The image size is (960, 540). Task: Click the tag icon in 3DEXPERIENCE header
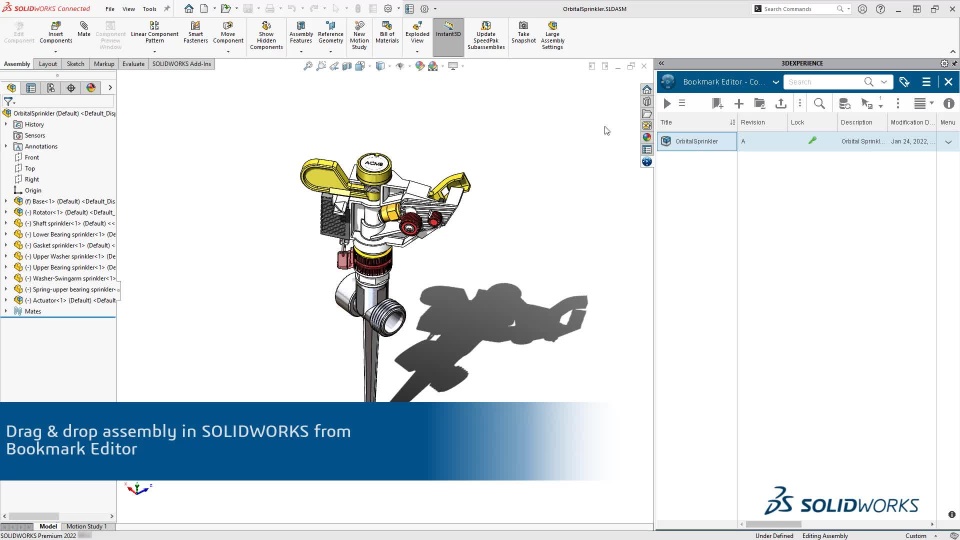[904, 81]
